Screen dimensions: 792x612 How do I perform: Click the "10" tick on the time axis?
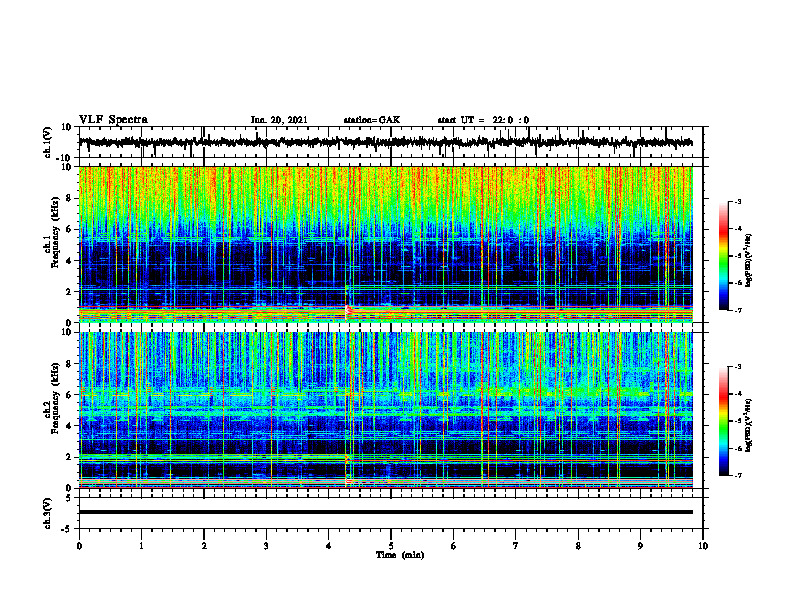point(703,546)
